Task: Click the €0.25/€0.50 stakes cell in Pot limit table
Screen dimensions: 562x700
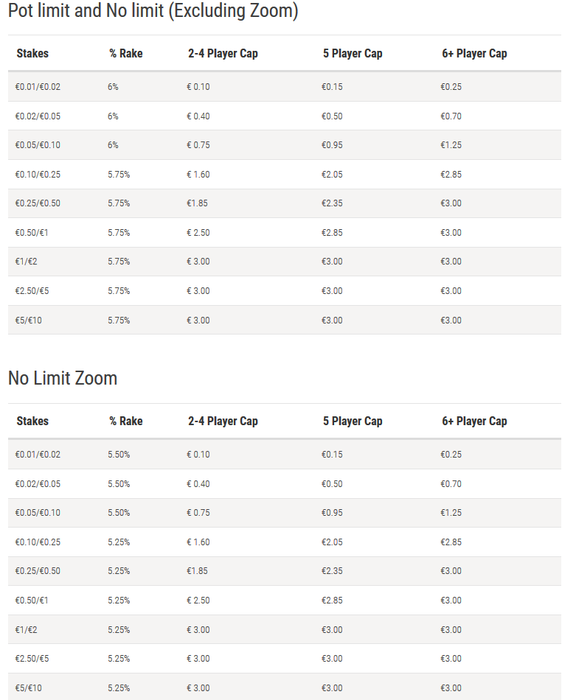Action: click(38, 203)
